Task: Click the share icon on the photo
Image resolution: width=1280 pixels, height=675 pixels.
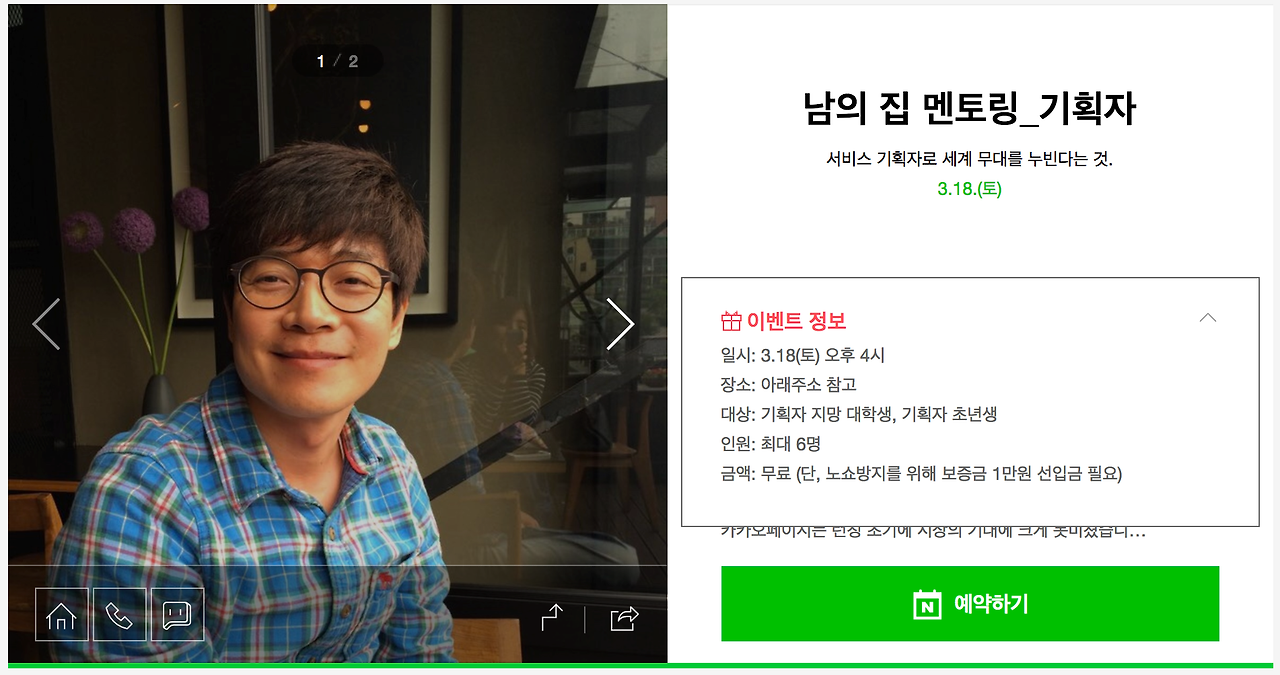Action: coord(624,619)
